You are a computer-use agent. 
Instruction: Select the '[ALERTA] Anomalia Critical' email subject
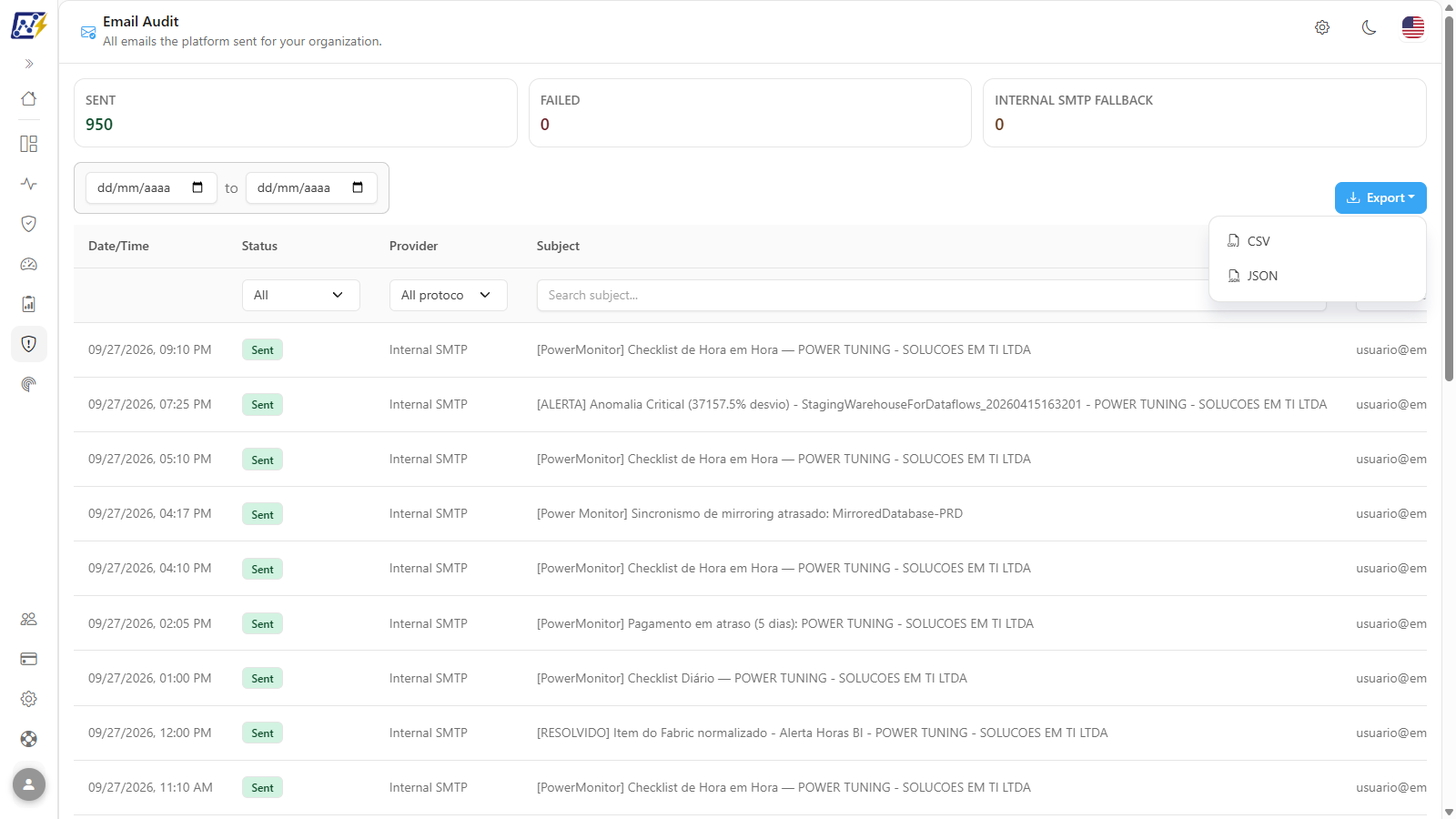point(932,405)
